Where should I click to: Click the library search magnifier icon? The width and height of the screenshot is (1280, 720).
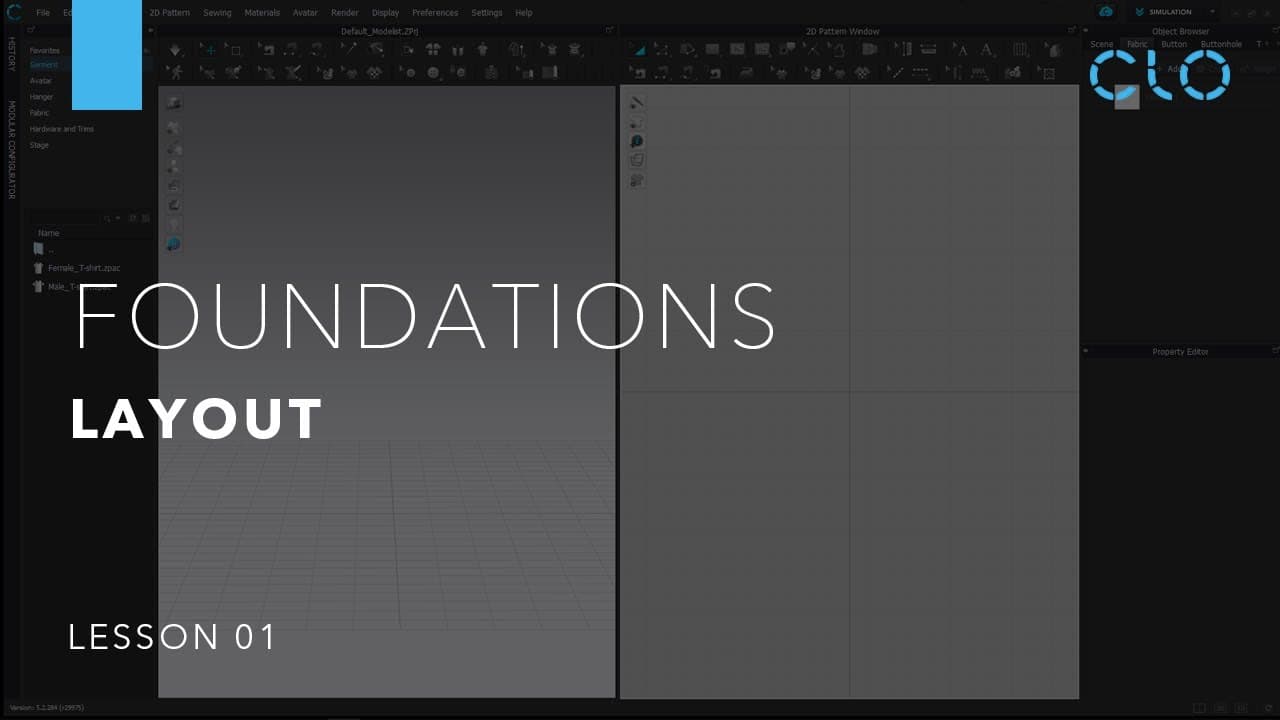point(108,218)
